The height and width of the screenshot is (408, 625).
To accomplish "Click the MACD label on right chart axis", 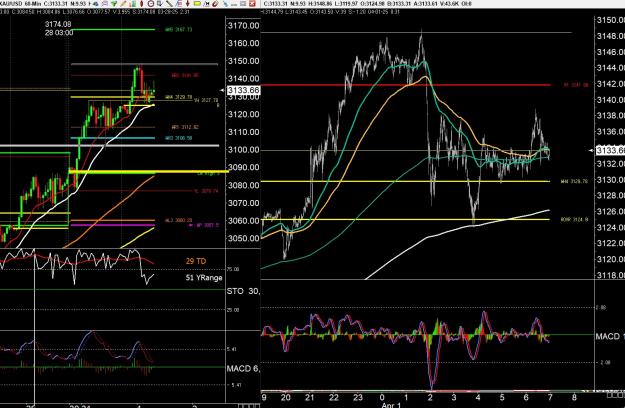I will coord(610,336).
